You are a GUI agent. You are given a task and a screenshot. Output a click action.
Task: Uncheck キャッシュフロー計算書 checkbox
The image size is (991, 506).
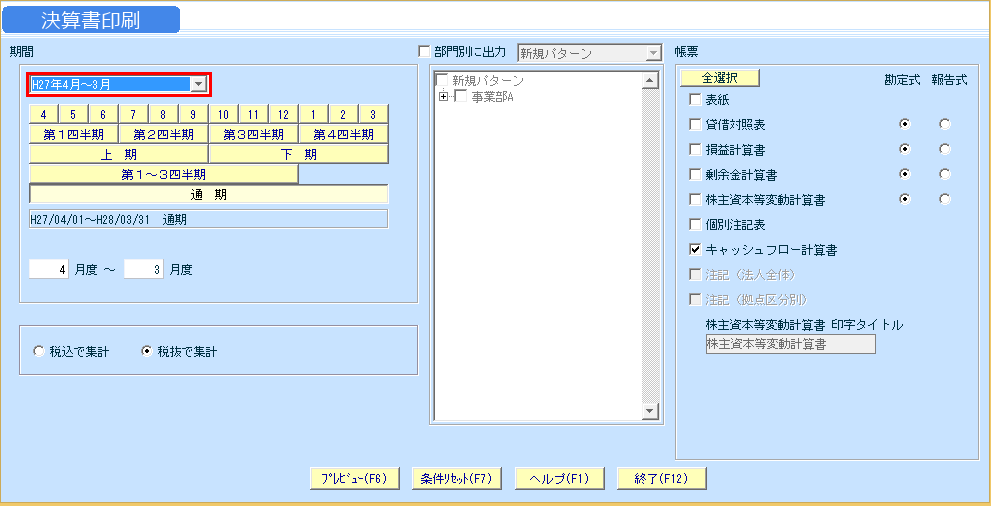coord(695,250)
